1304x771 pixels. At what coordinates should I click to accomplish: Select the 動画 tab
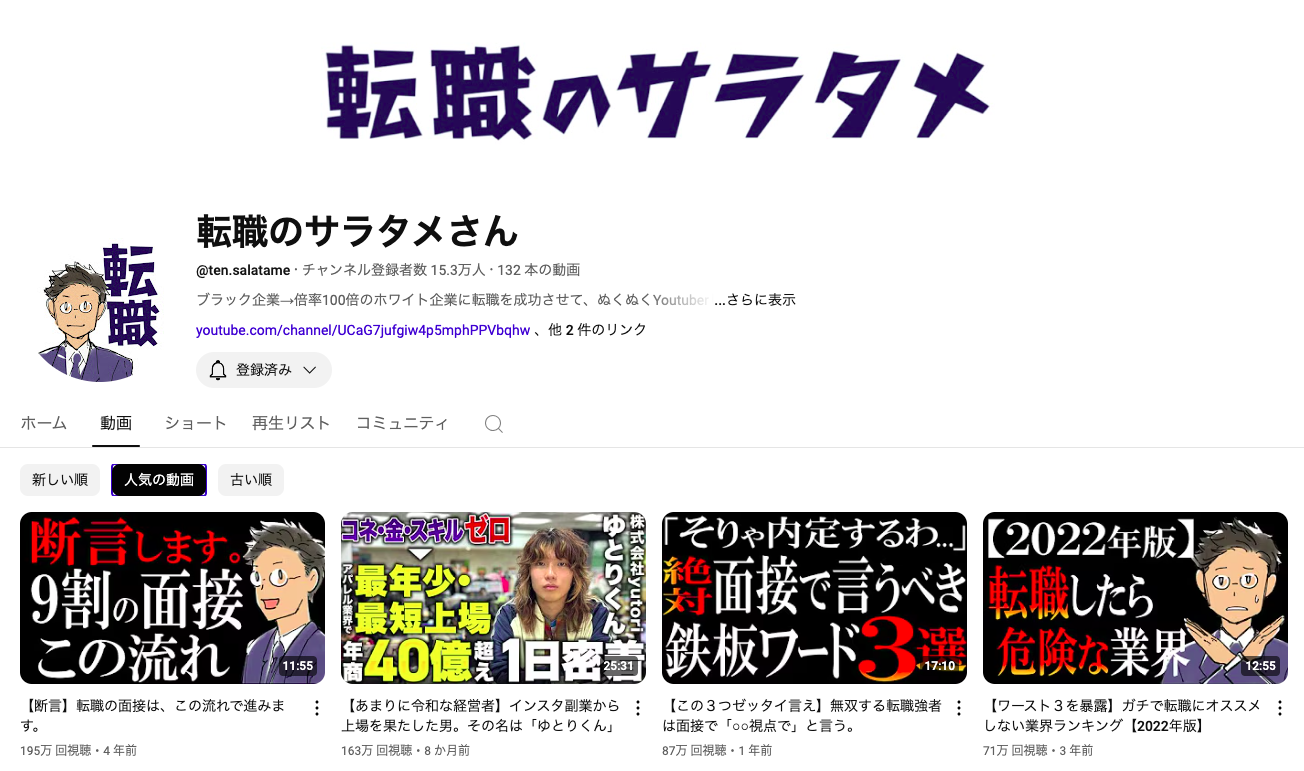pos(116,423)
